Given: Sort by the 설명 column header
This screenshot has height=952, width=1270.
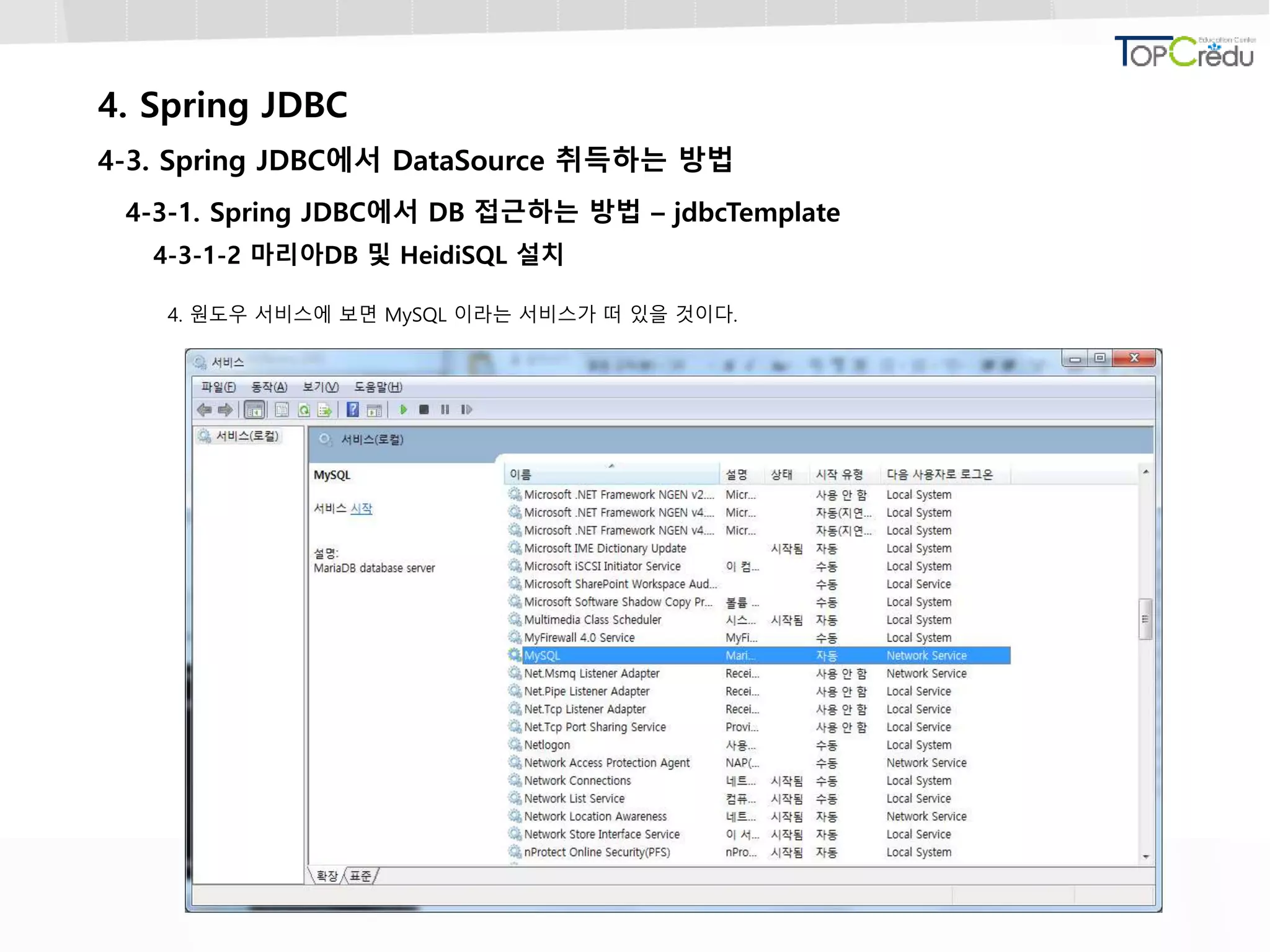Looking at the screenshot, I should [742, 474].
